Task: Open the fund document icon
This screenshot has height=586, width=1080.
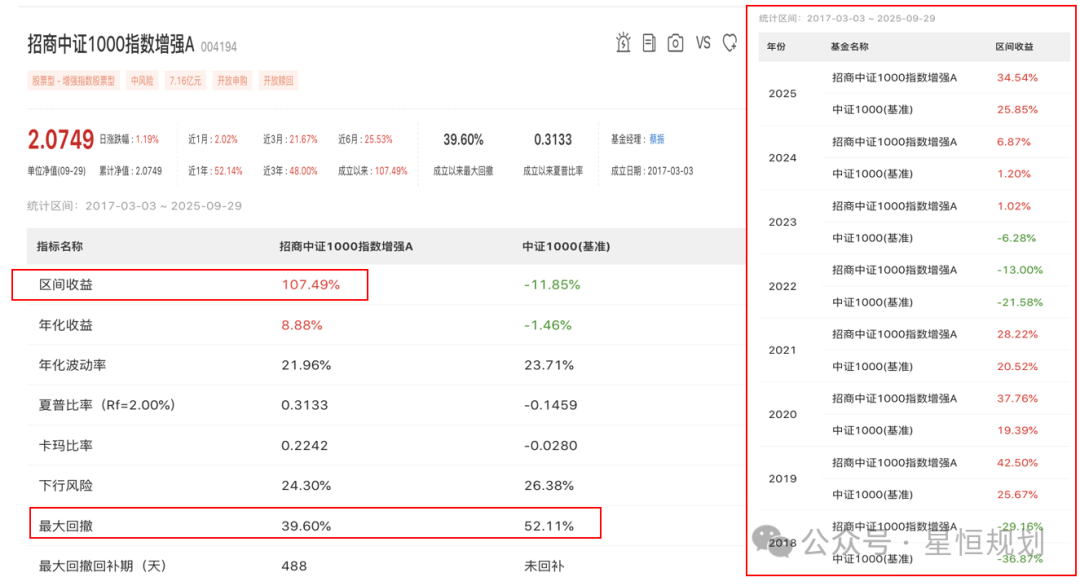Action: [649, 43]
